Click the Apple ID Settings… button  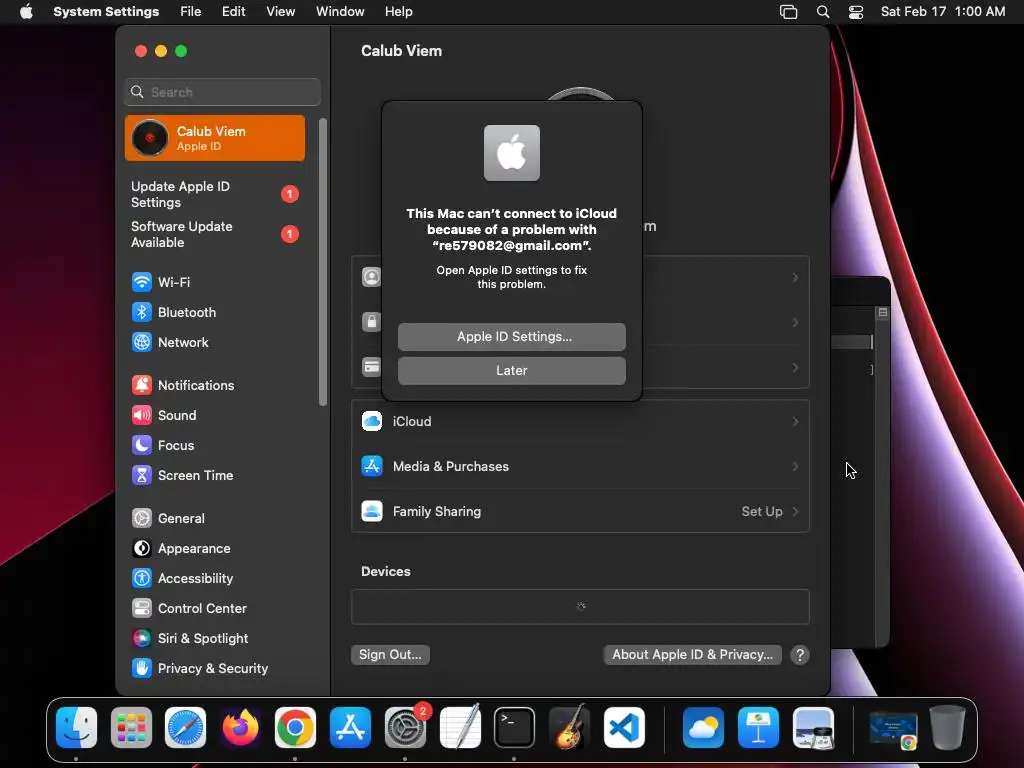click(x=512, y=337)
